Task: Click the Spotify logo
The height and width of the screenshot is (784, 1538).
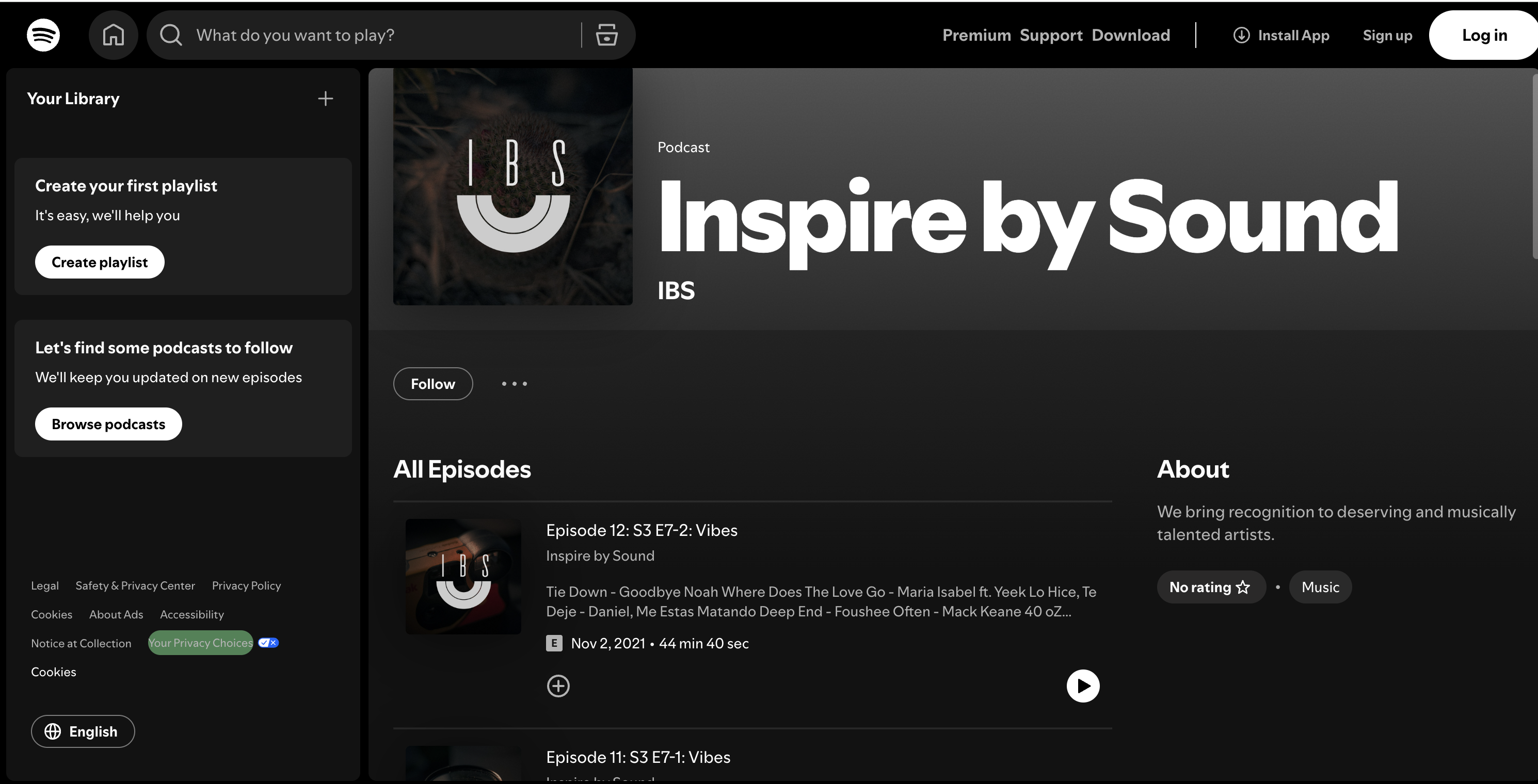Action: tap(43, 35)
